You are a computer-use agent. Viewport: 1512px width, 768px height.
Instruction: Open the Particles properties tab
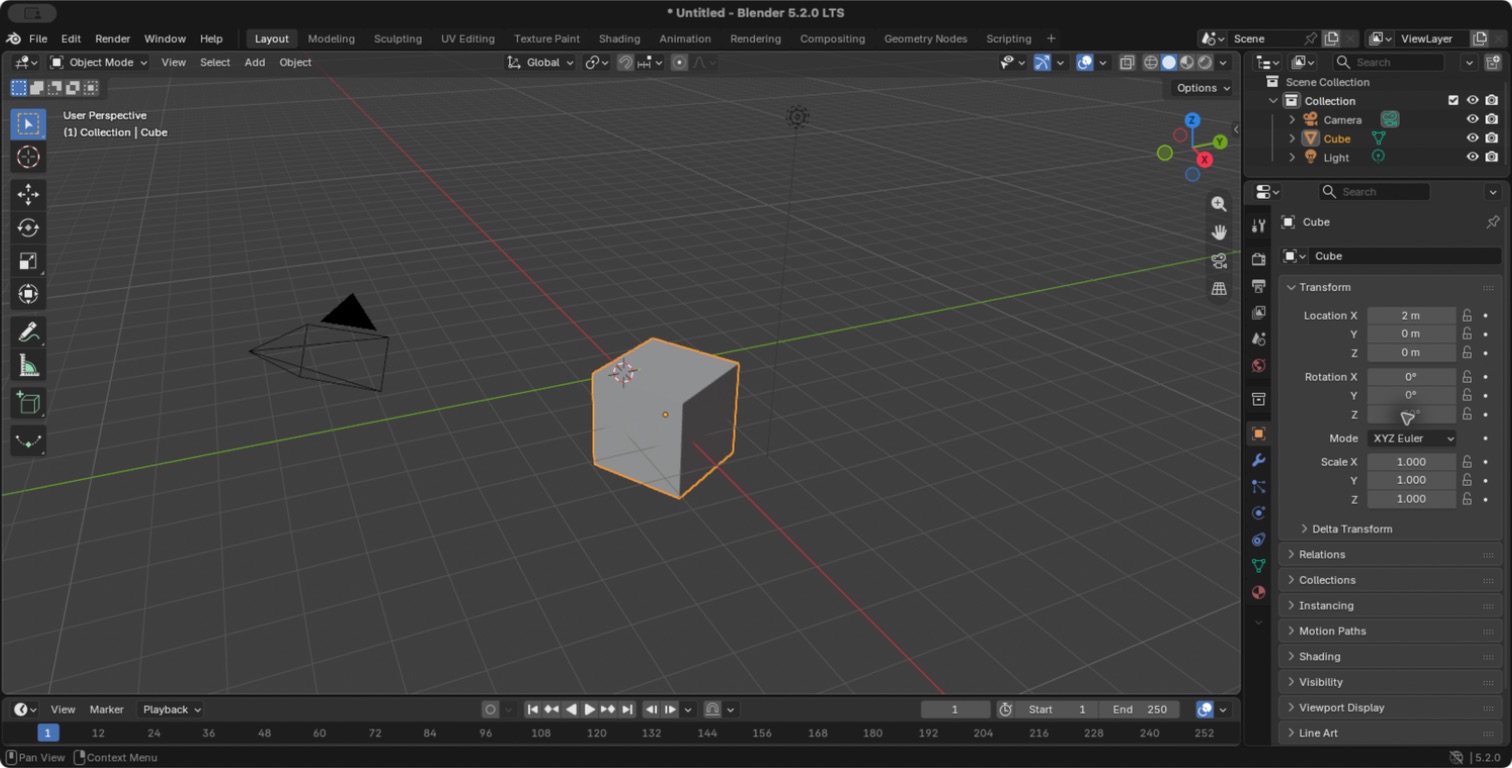coord(1259,486)
